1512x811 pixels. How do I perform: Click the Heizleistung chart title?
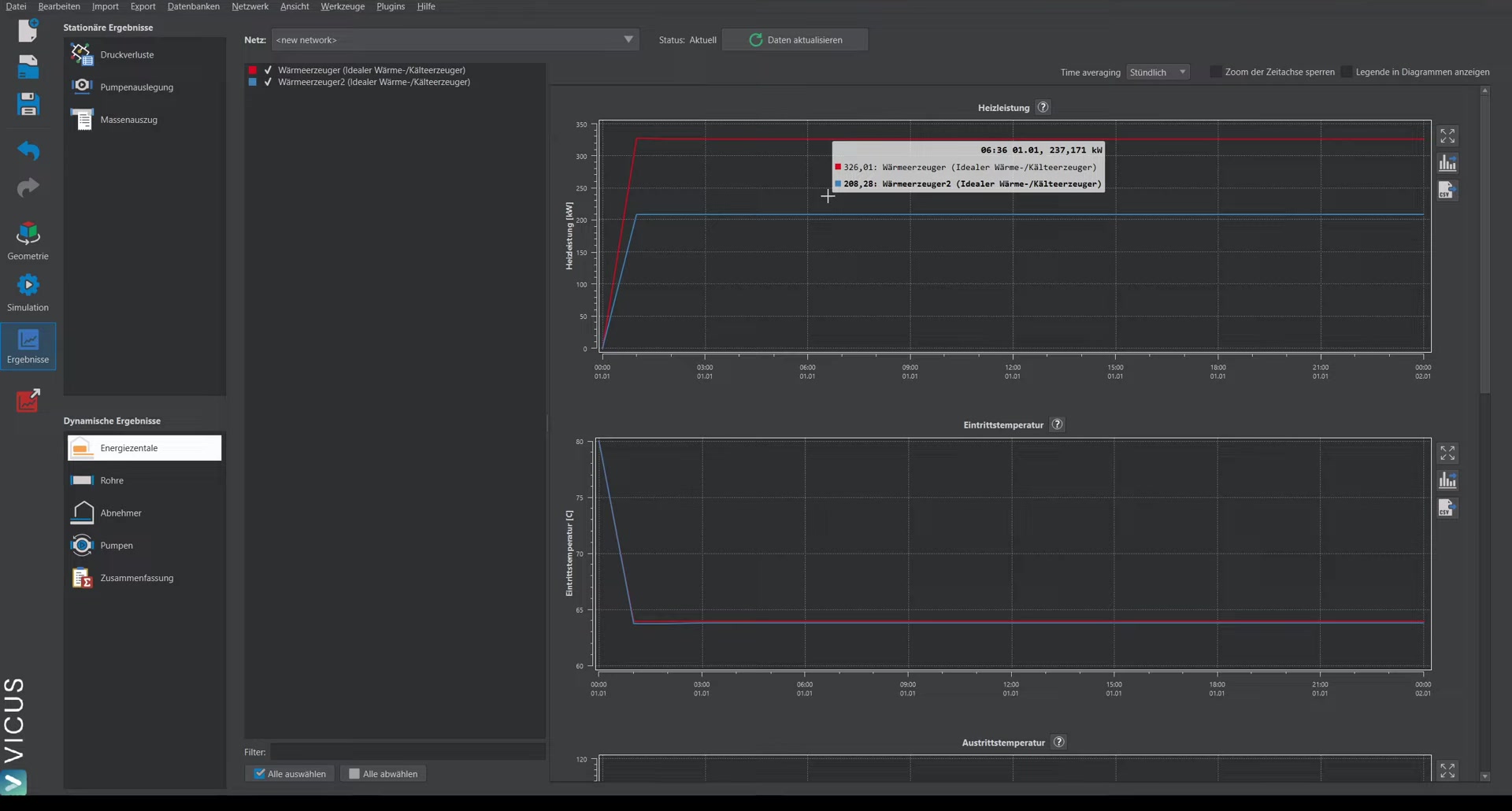tap(1003, 108)
